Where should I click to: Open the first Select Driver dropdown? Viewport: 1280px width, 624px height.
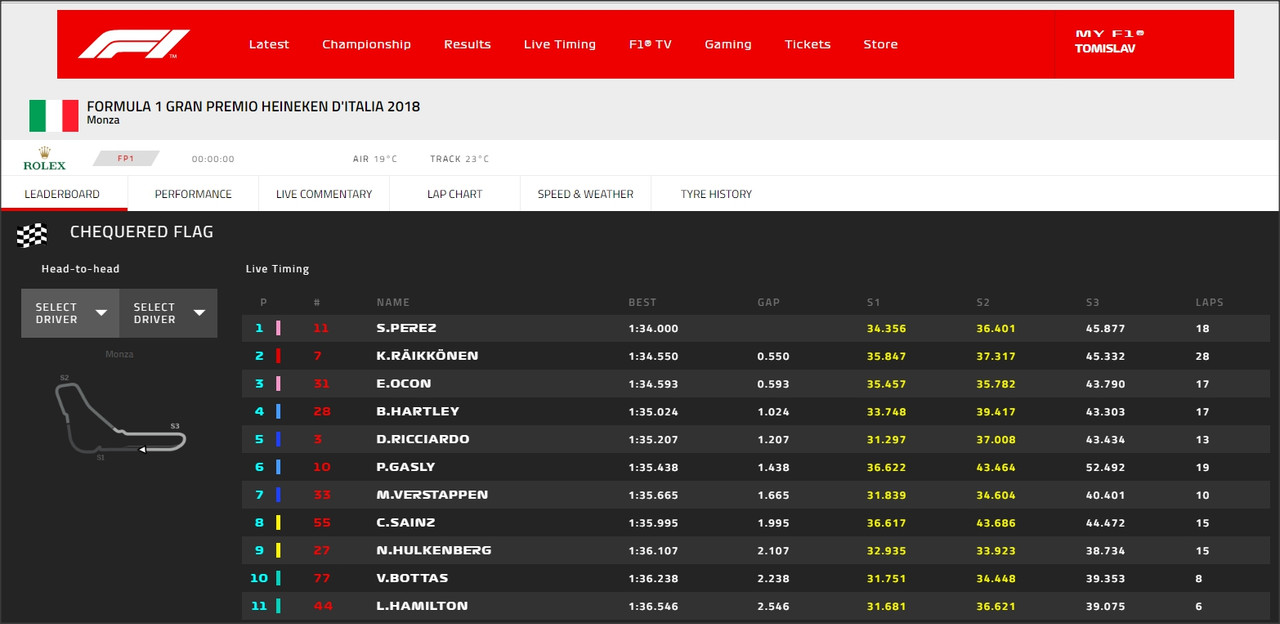70,313
